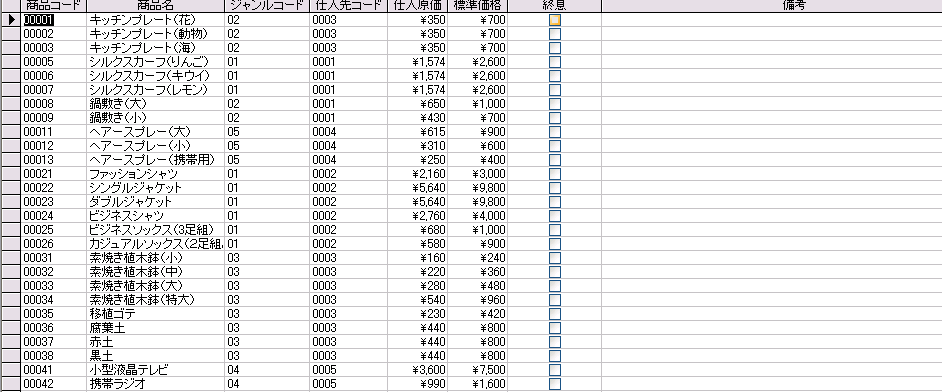Click the ¥4,000 price cell
The width and height of the screenshot is (944, 392).
pos(477,216)
